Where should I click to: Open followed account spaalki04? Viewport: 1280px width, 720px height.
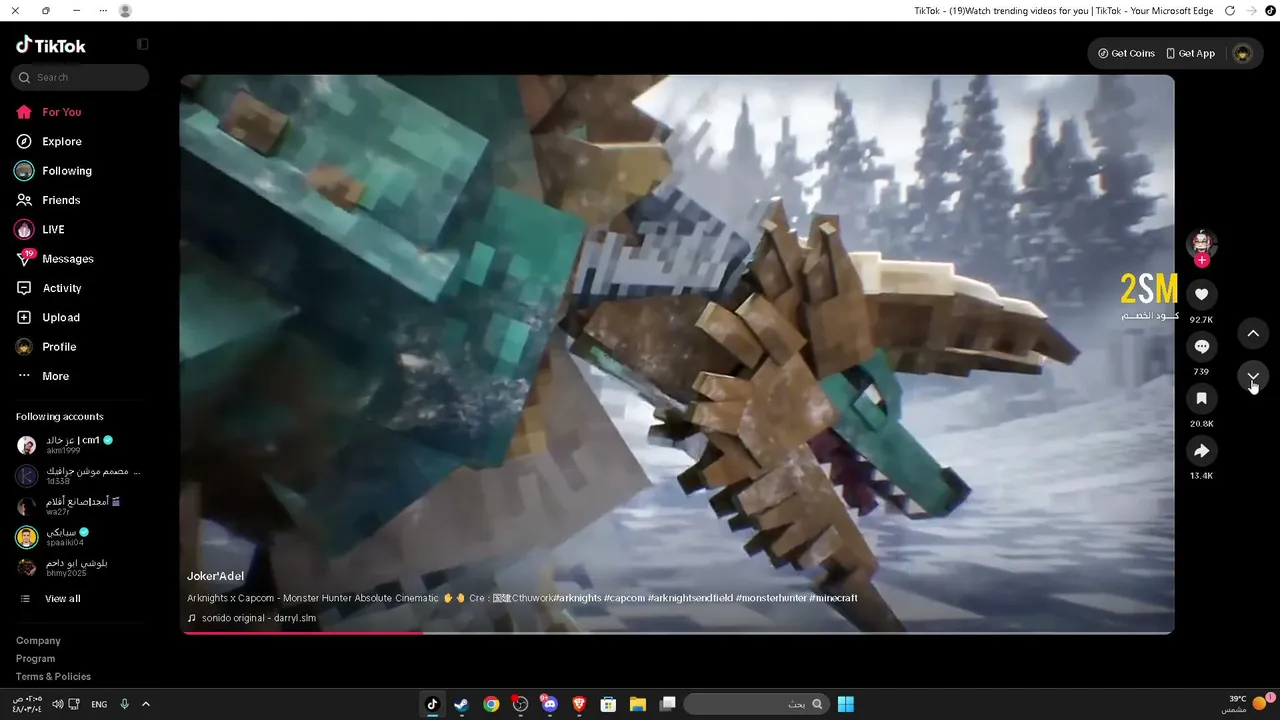pos(78,537)
